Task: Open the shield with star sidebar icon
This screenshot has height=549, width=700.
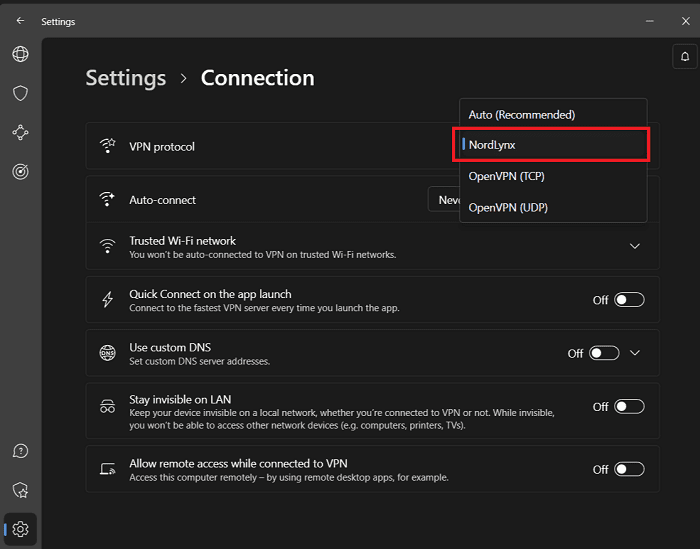Action: (20, 490)
